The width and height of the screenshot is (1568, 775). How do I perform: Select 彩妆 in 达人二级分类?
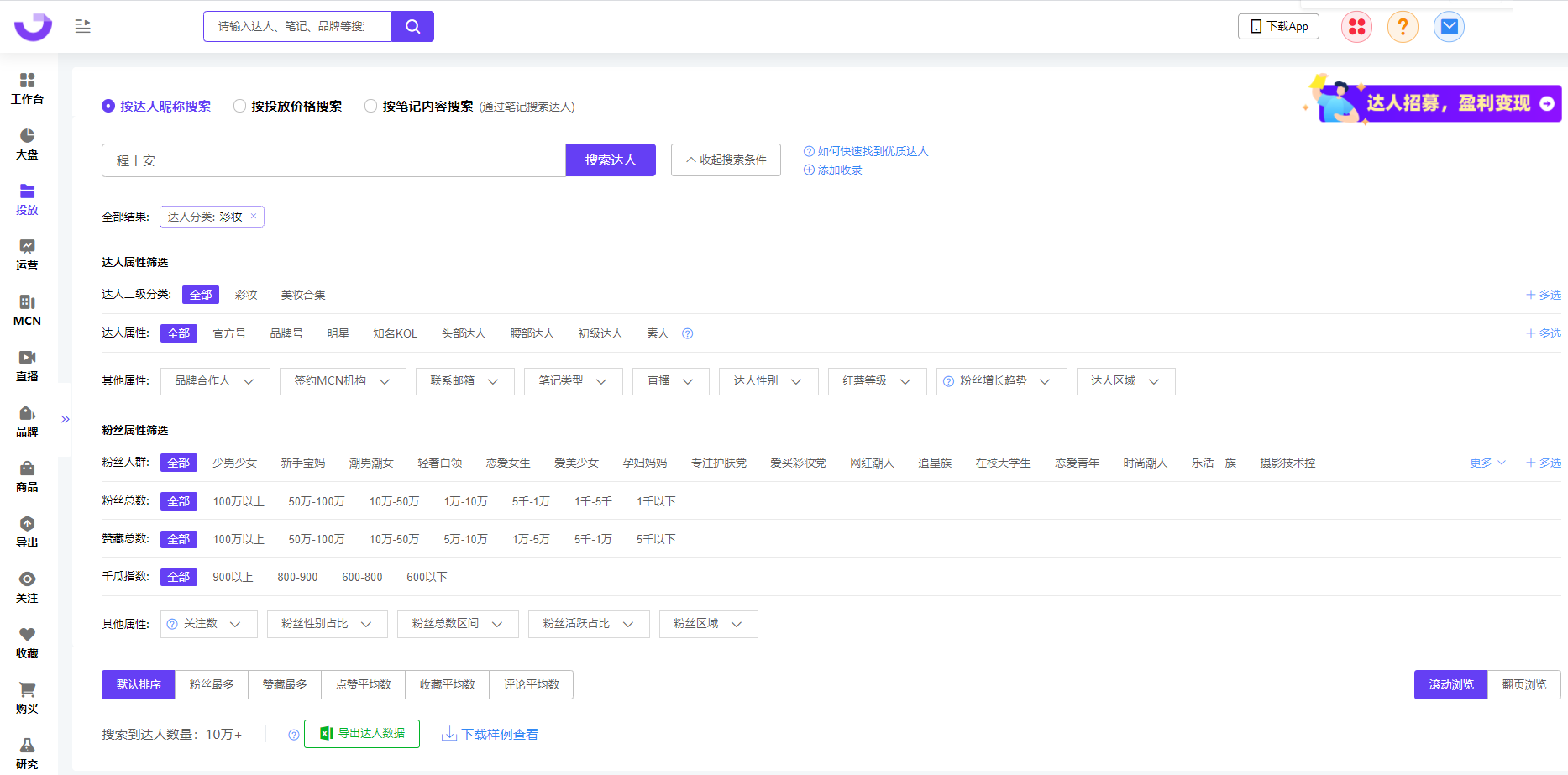point(246,295)
